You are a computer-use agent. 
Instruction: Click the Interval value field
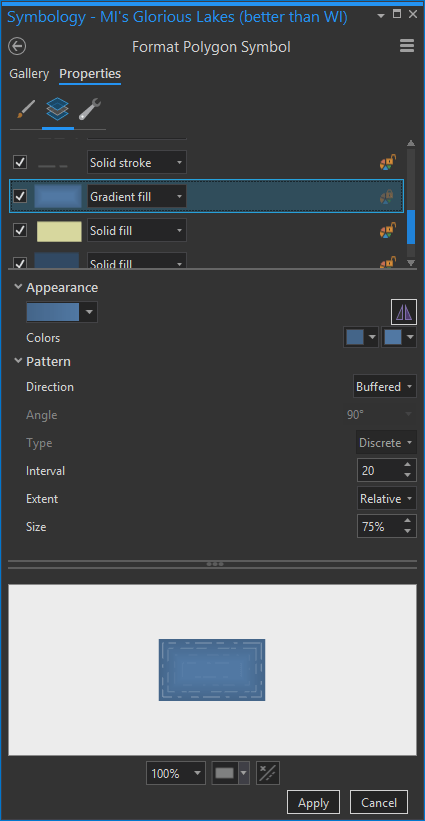tap(379, 471)
